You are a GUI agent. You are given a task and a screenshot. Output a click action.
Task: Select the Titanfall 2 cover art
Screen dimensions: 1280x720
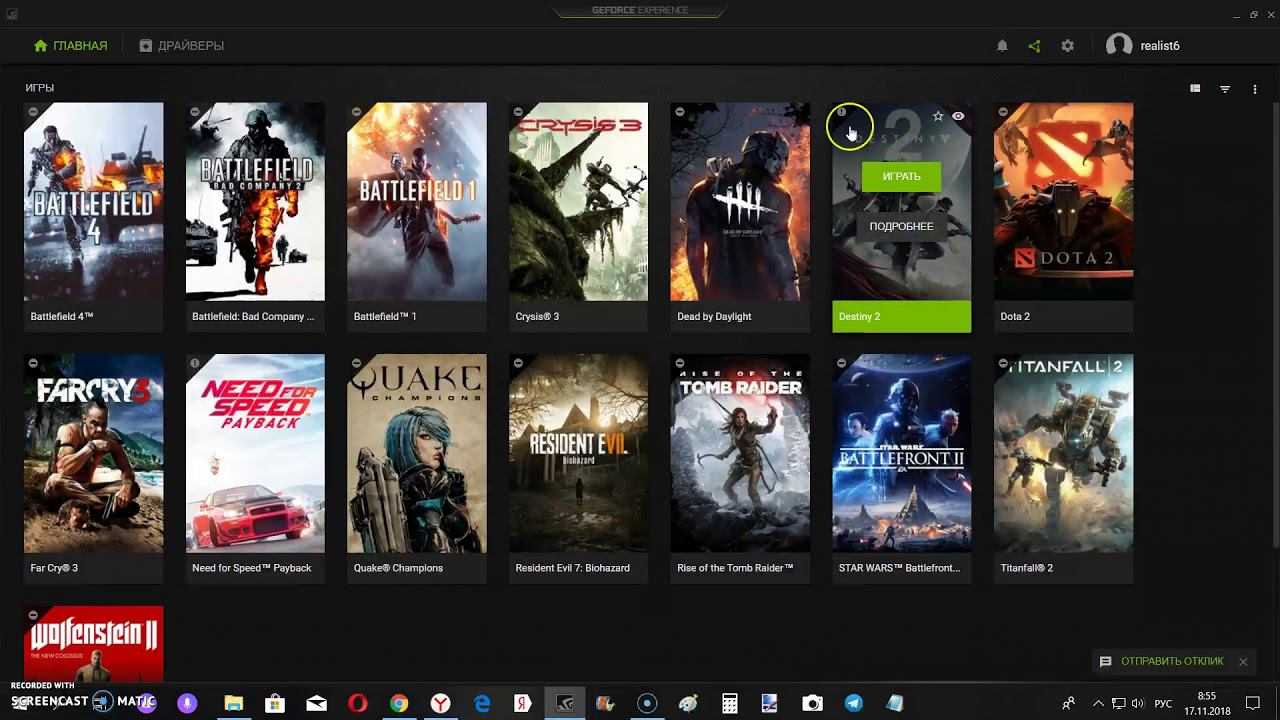point(1063,453)
